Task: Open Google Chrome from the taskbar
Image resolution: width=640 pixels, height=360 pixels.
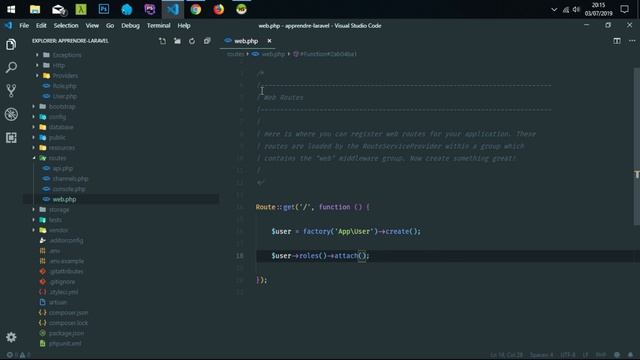Action: coord(196,9)
